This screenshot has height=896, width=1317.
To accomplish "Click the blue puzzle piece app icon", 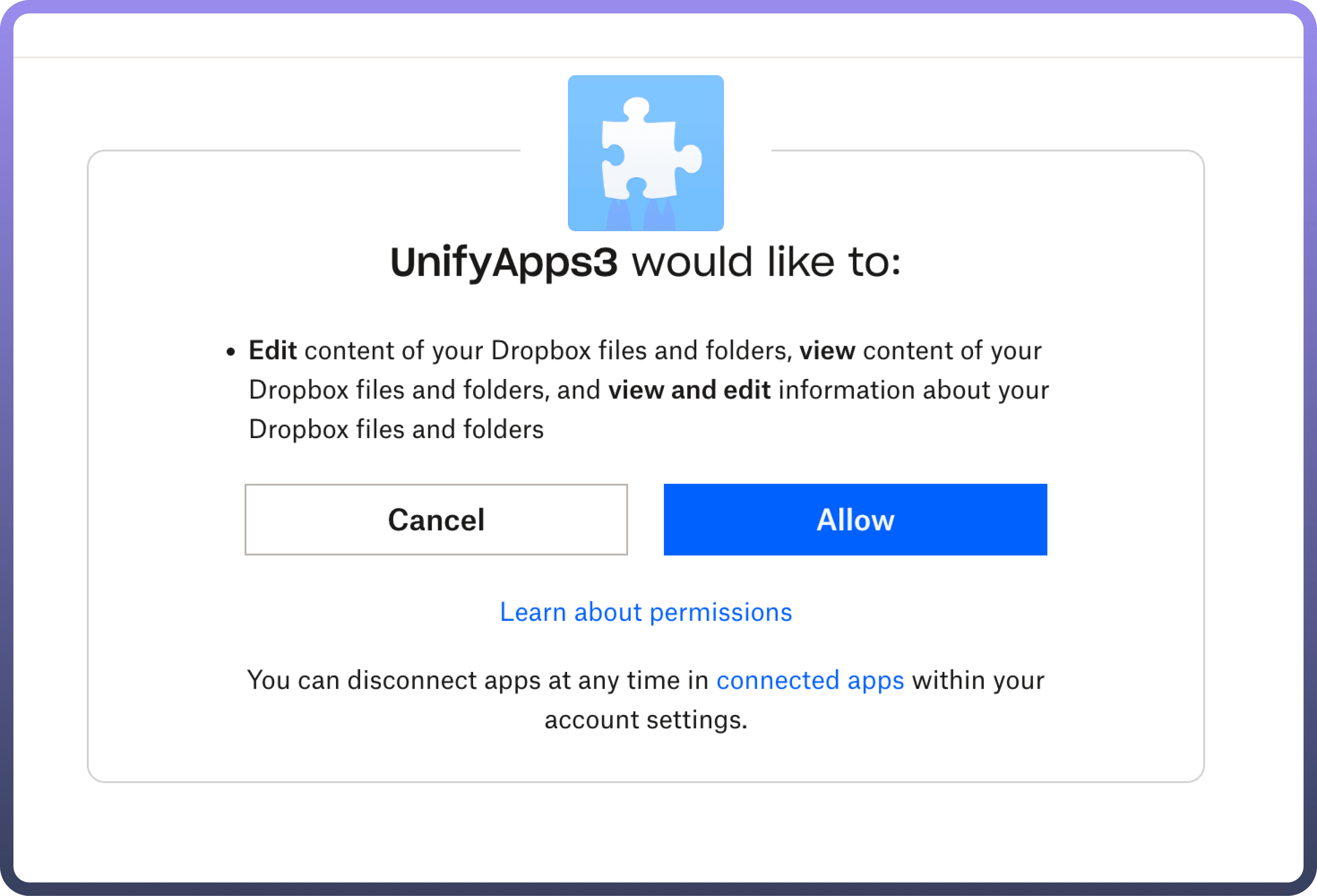I will [x=645, y=153].
